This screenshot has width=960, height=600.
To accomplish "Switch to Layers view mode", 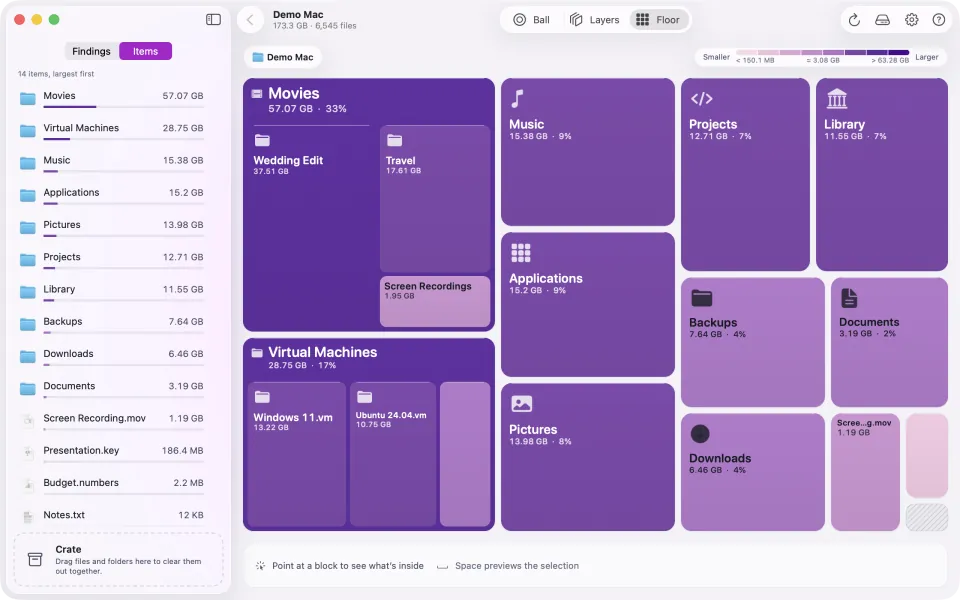I will pos(594,20).
